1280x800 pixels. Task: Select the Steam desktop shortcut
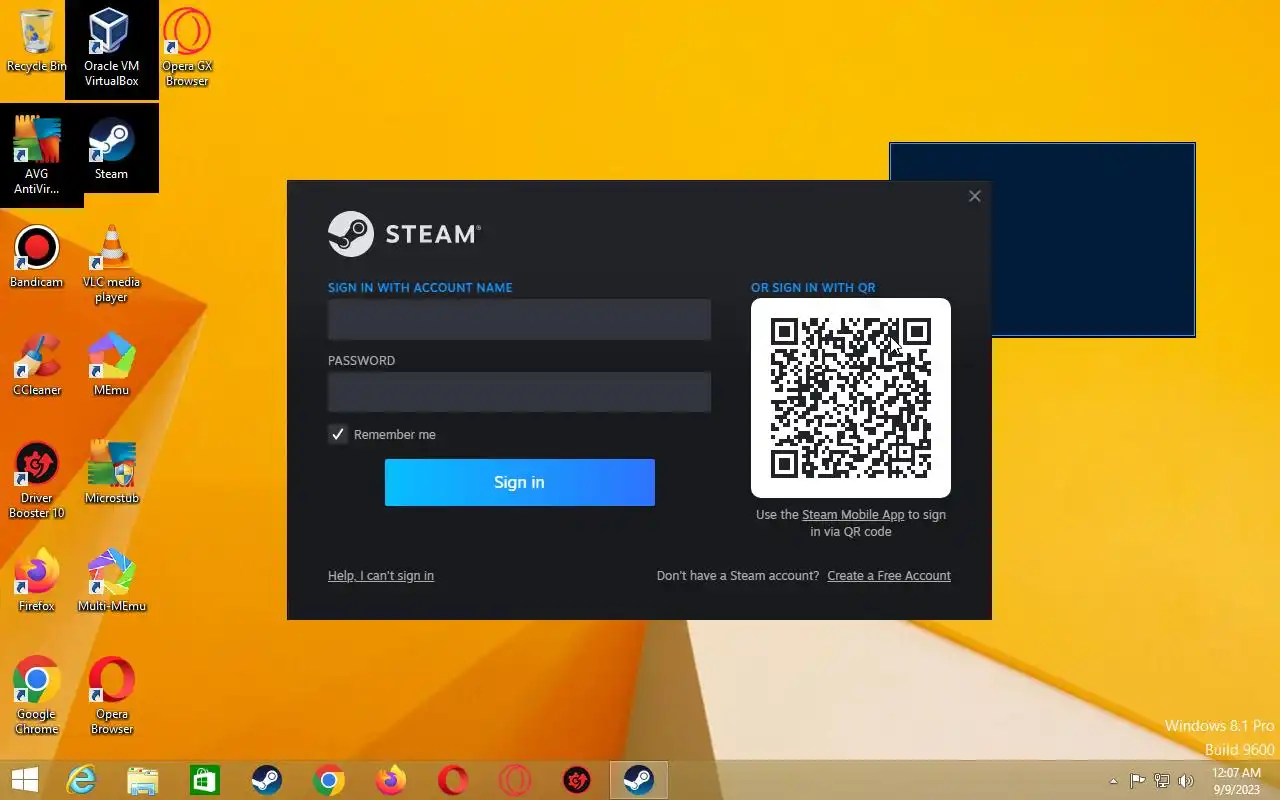coord(111,149)
